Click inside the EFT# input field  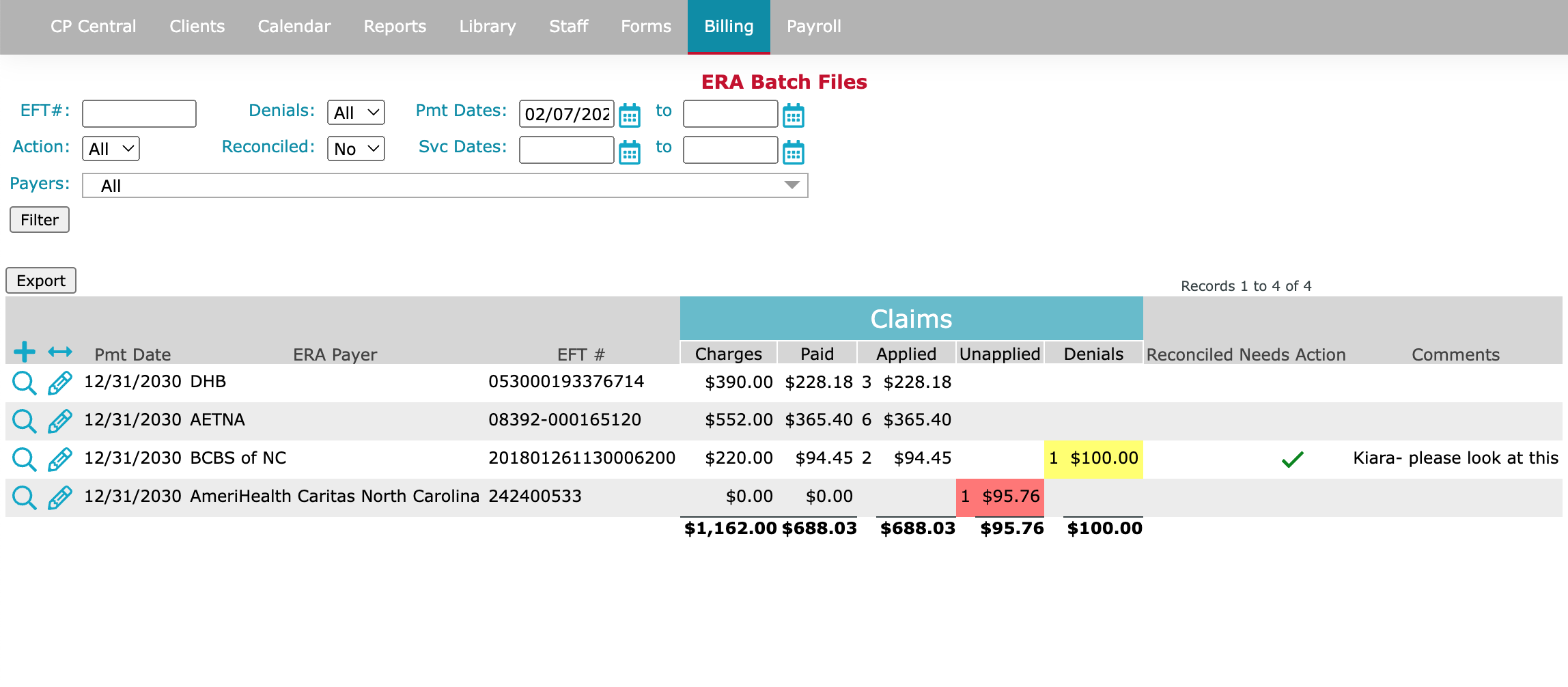pyautogui.click(x=138, y=112)
